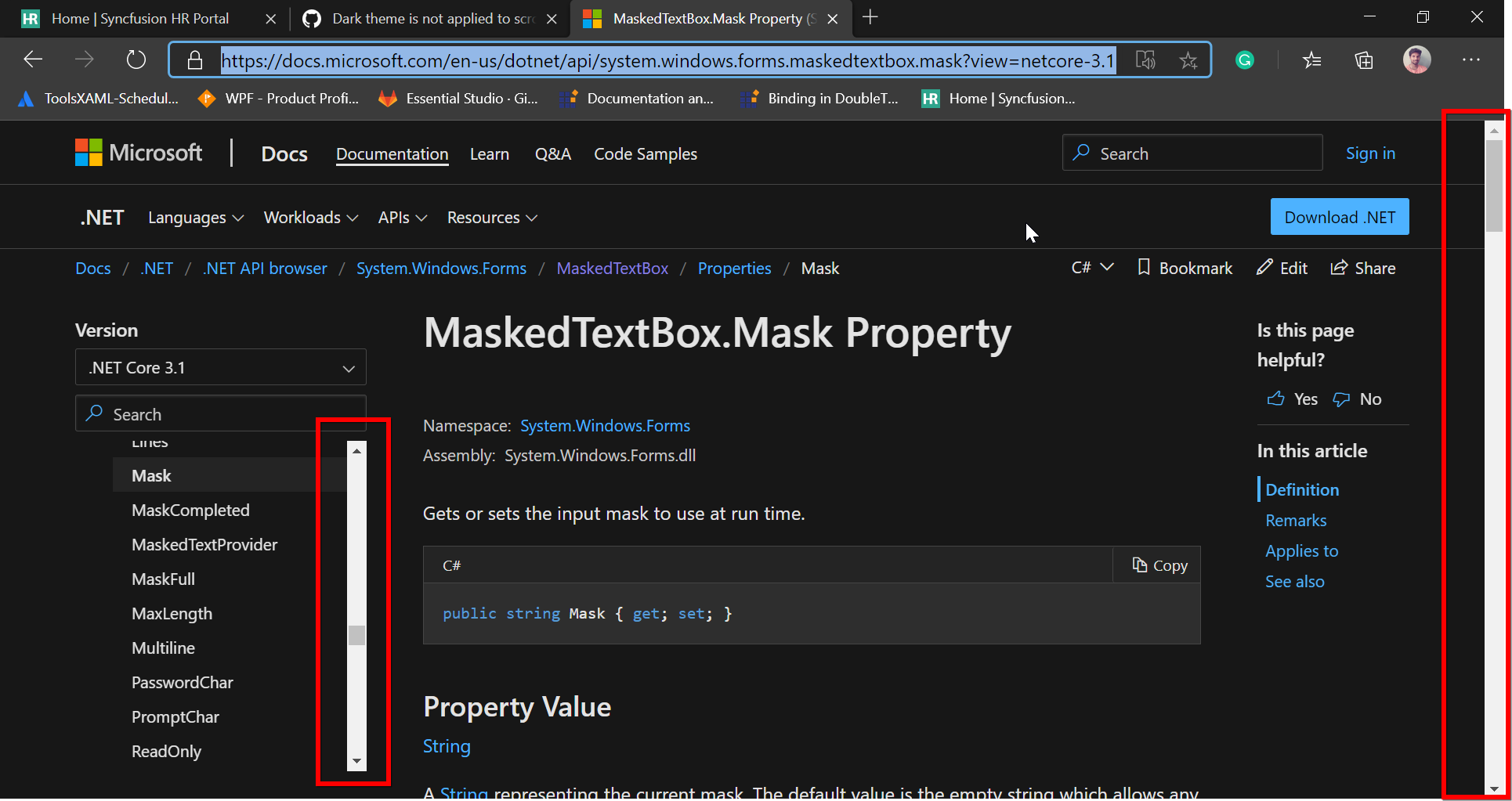Viewport: 1512px width, 801px height.
Task: Reload the current page
Action: [x=136, y=60]
